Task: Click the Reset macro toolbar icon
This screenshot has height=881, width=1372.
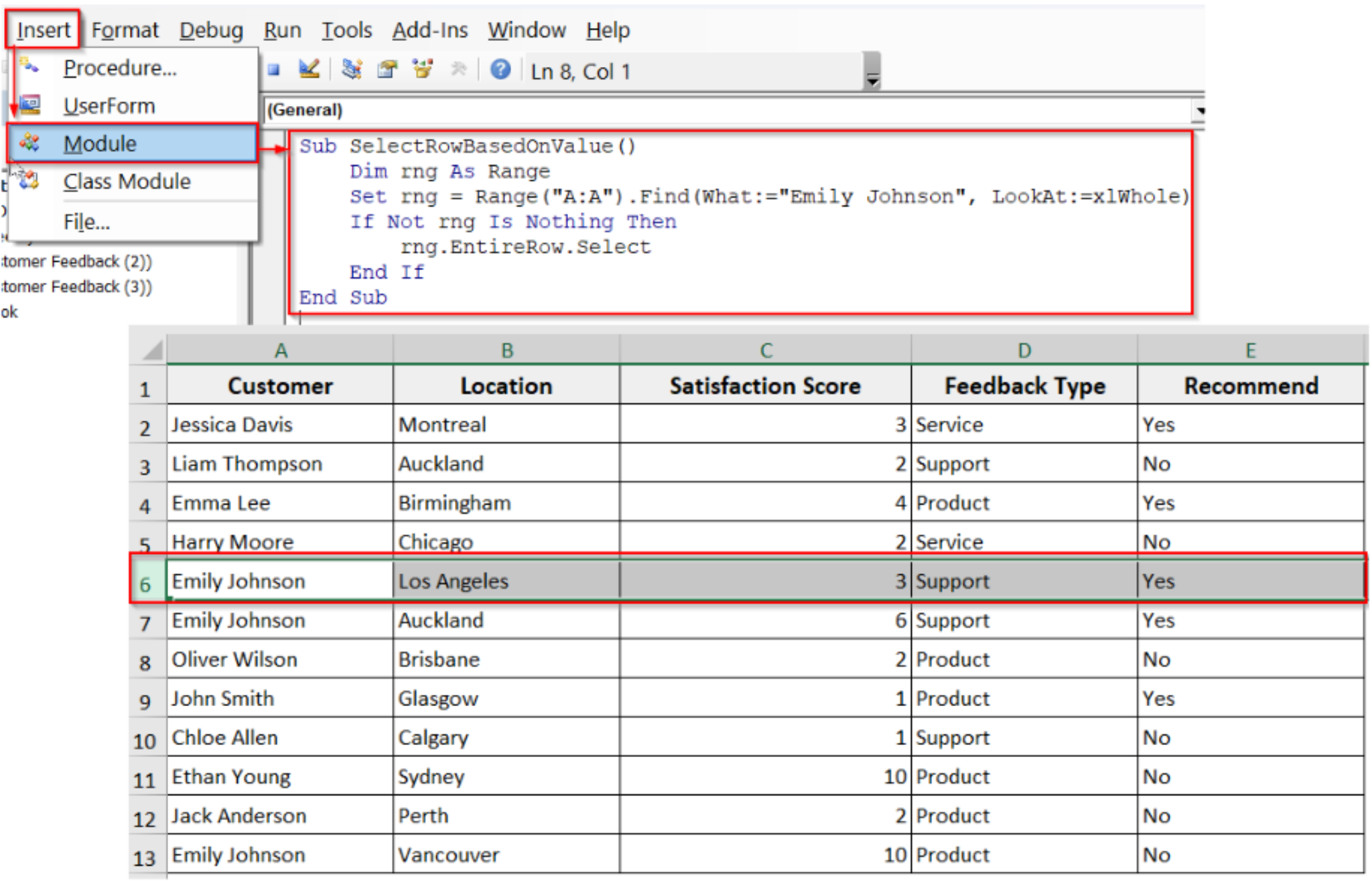Action: point(275,70)
